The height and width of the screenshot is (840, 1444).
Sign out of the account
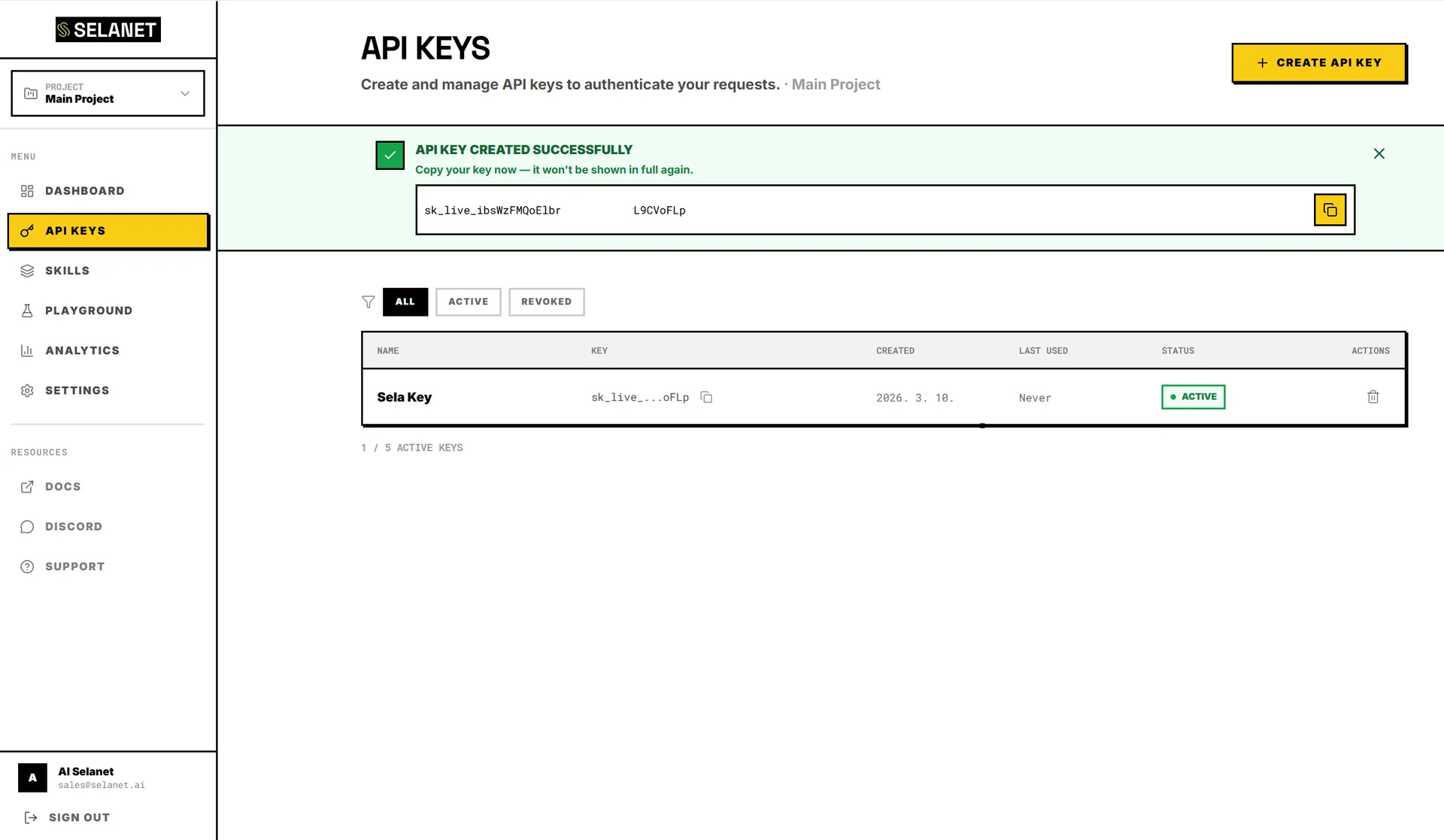78,817
